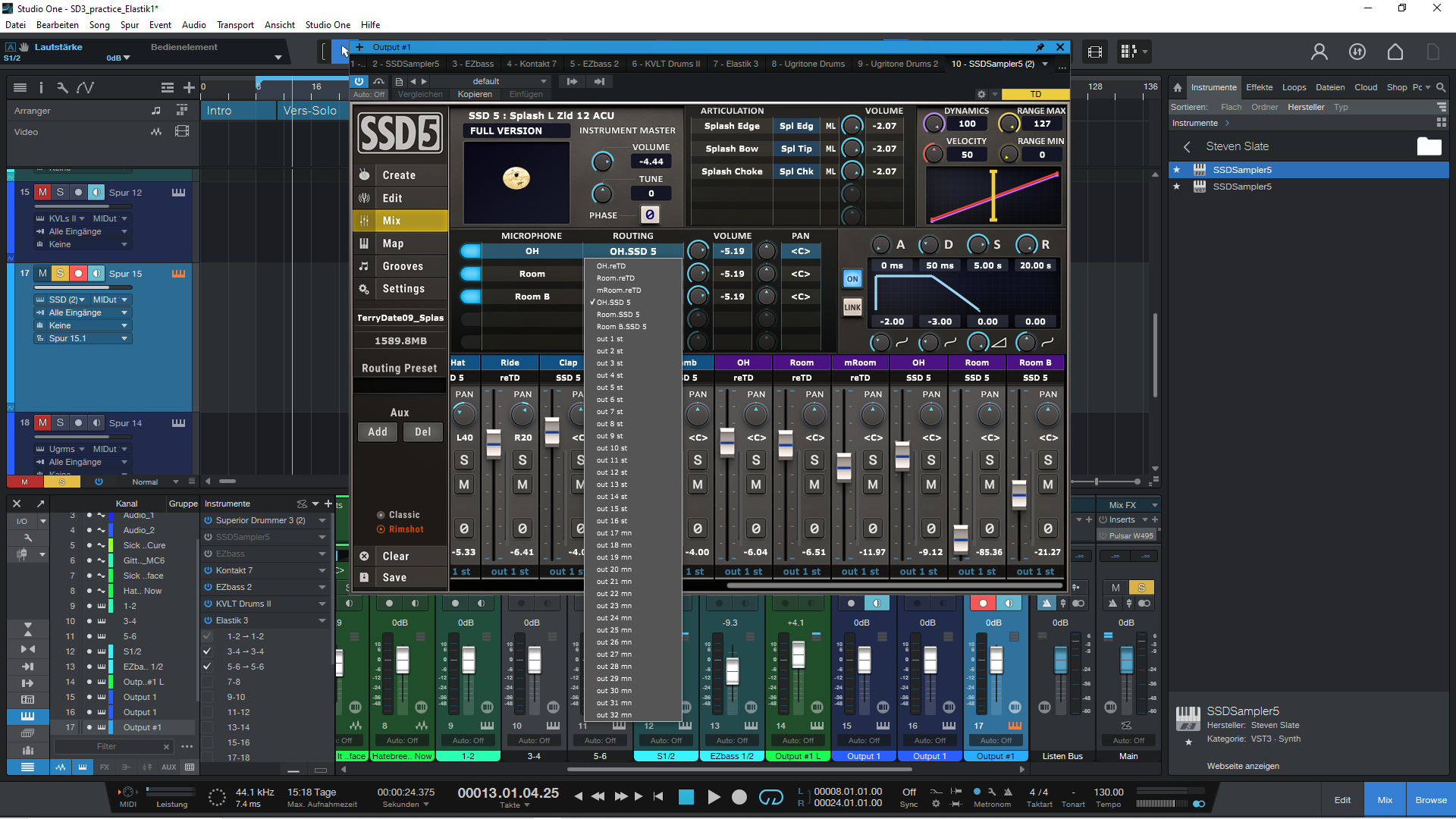The image size is (1456, 819).
Task: Open the user account icon
Action: 1319,52
